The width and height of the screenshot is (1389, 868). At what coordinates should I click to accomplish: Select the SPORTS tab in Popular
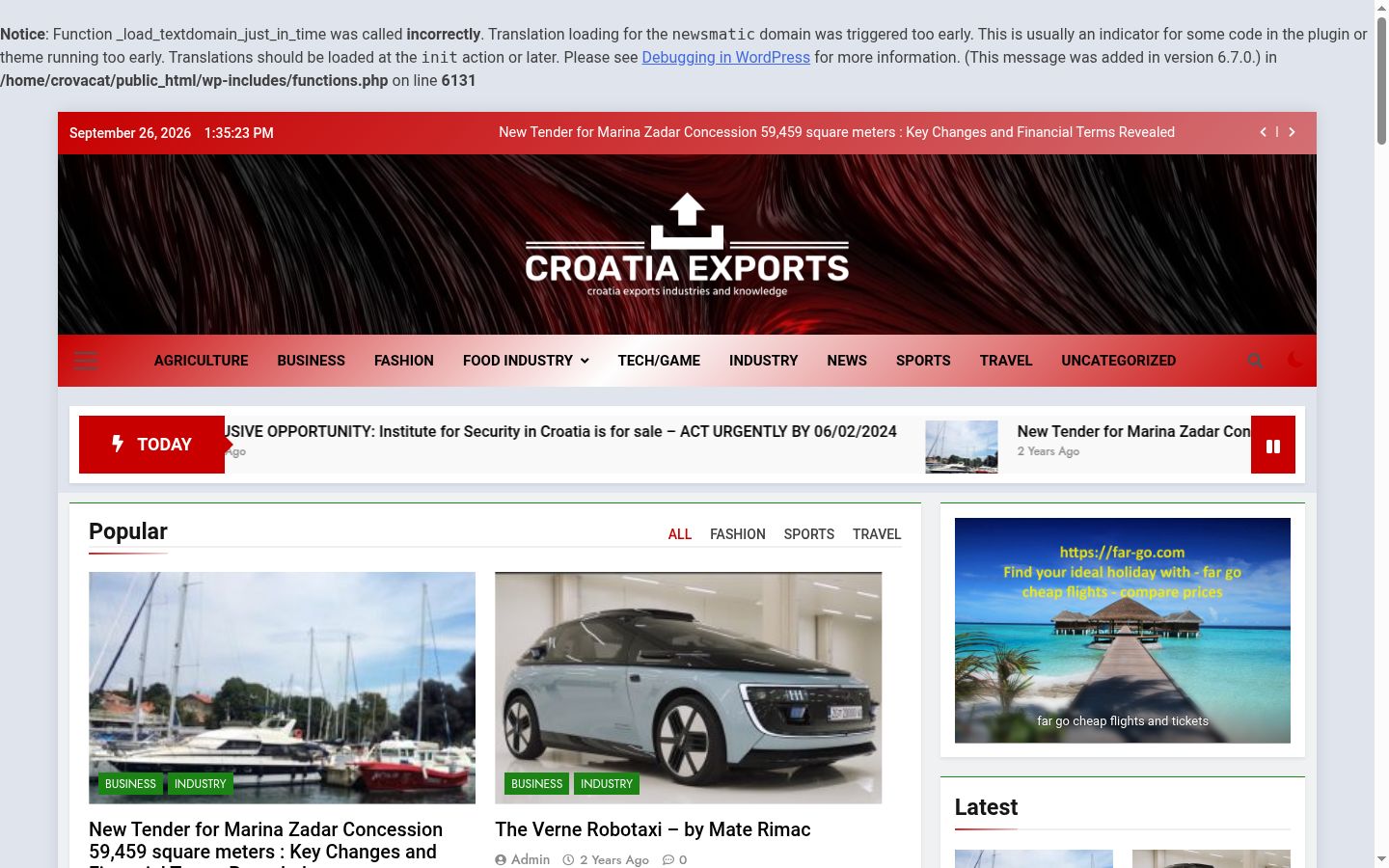tap(809, 534)
